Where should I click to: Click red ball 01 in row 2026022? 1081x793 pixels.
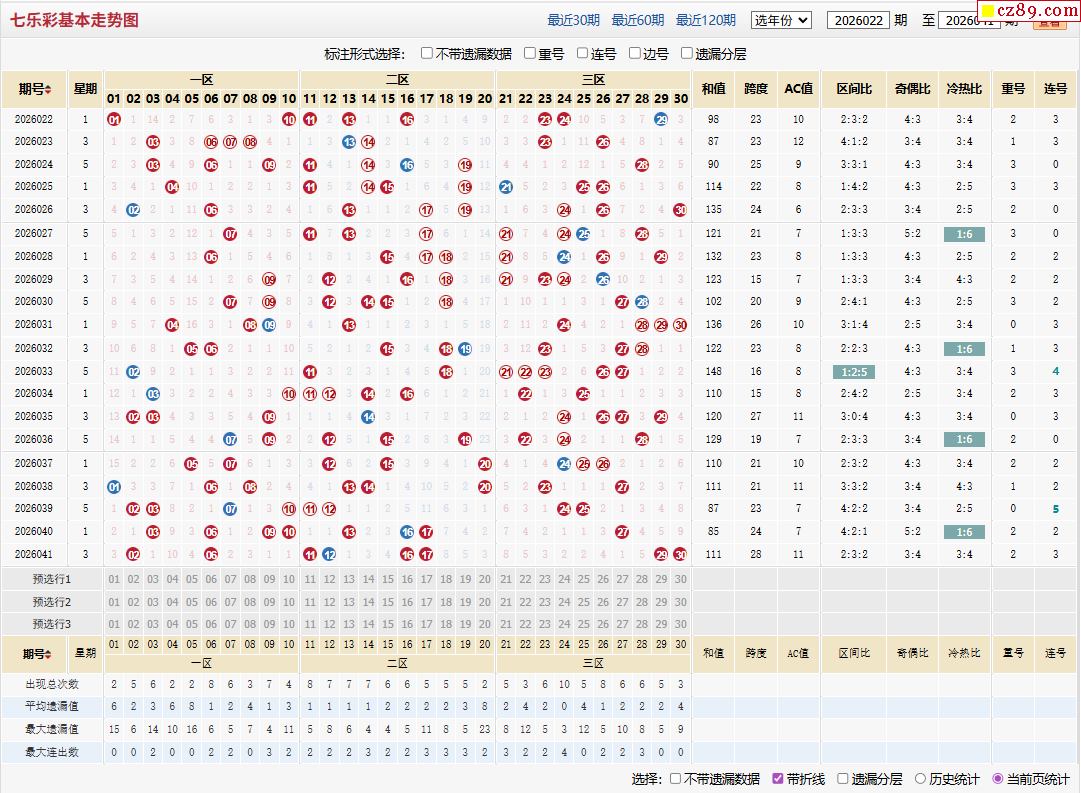coord(114,119)
